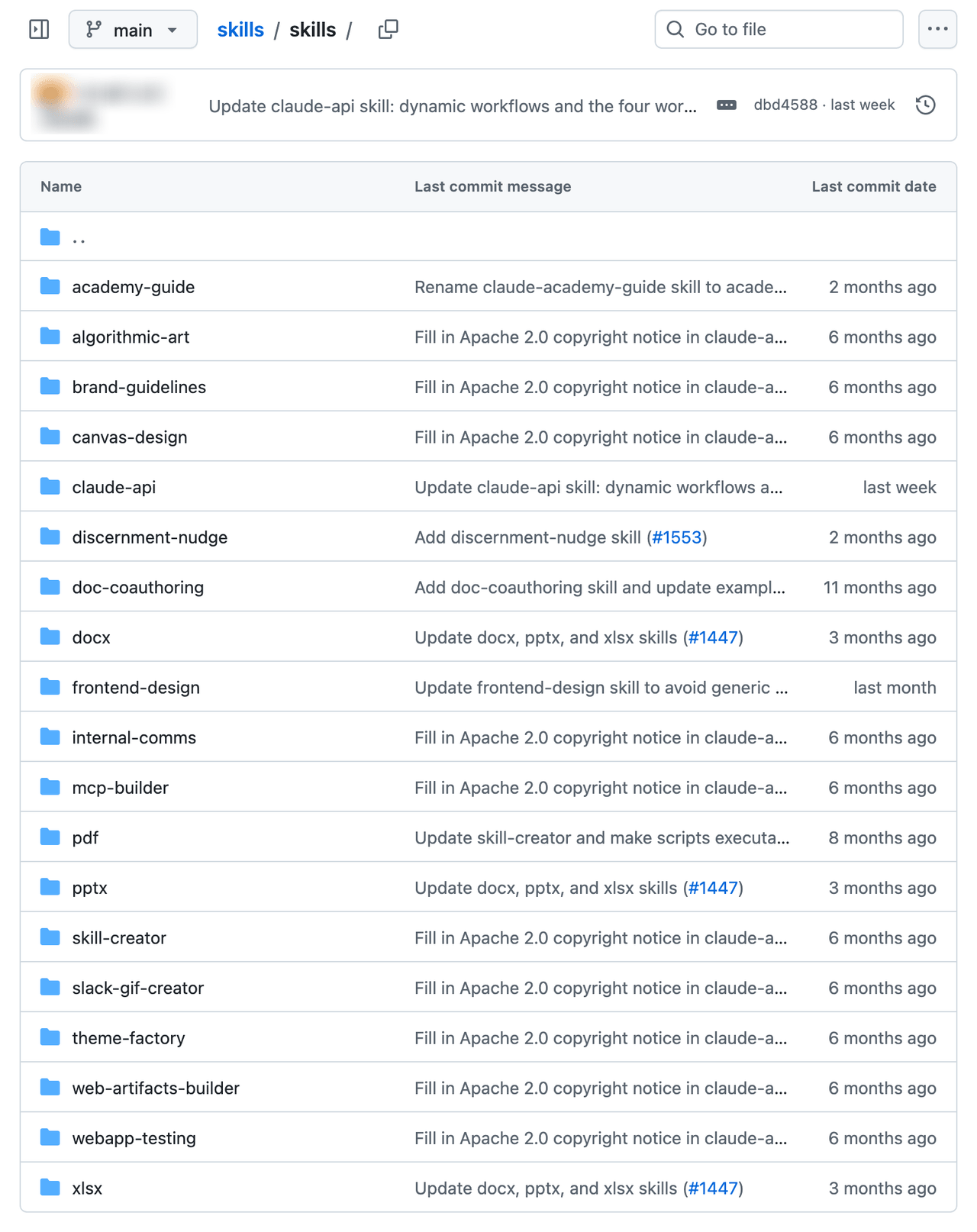
Task: Open #1447 link in docx row
Action: tap(713, 637)
